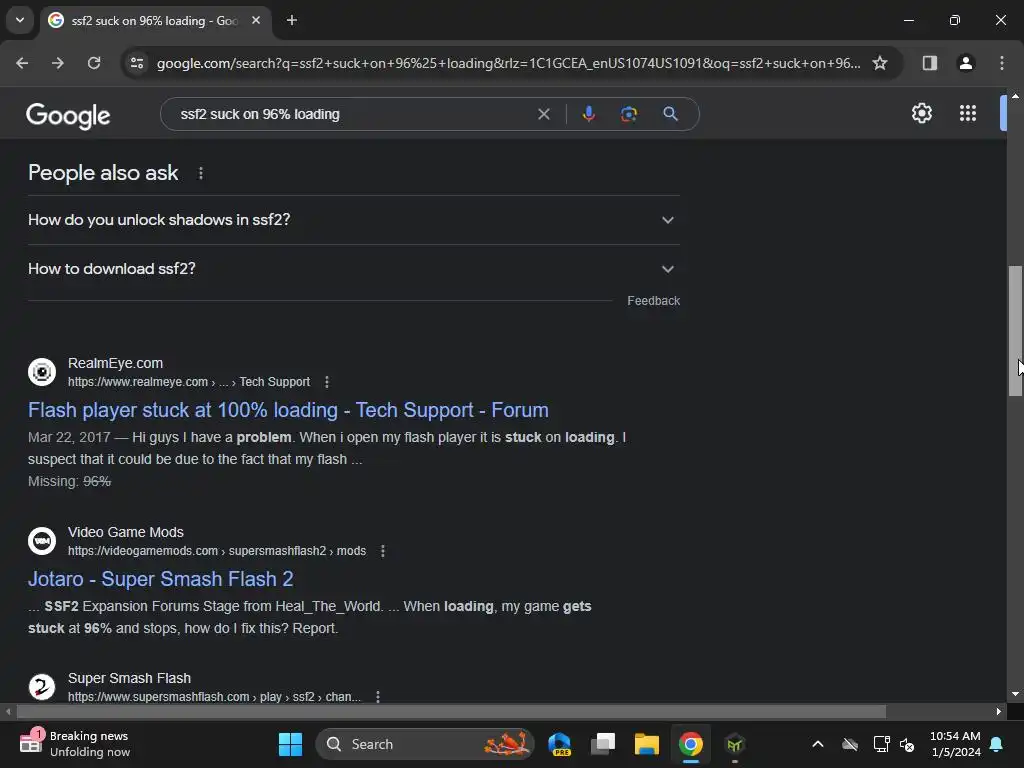Open the Chrome profile avatar
The width and height of the screenshot is (1024, 768).
tap(965, 63)
